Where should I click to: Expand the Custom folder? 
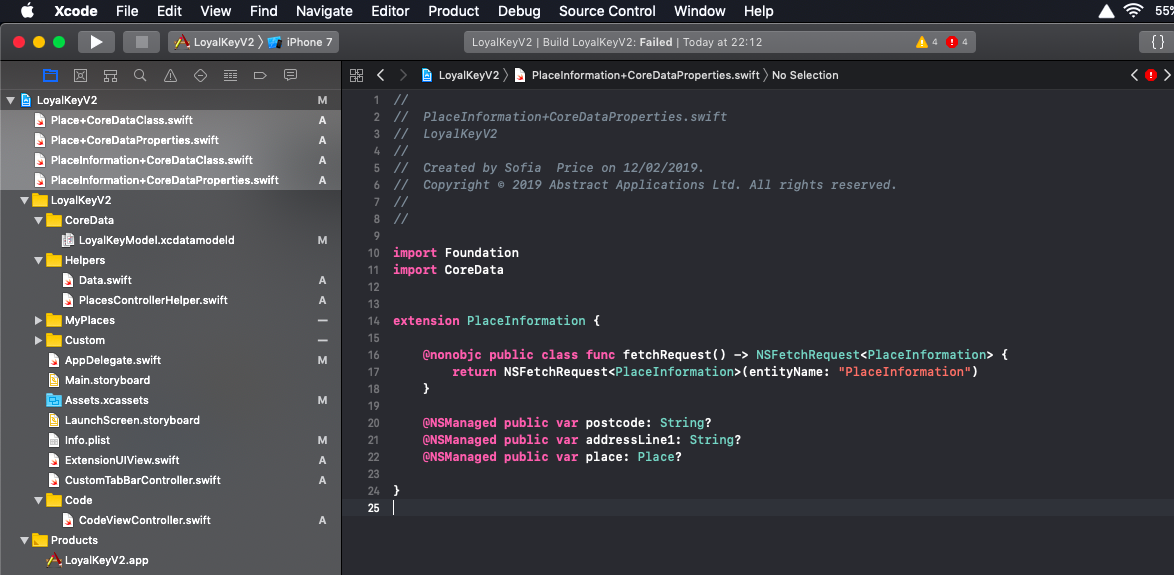[x=38, y=340]
